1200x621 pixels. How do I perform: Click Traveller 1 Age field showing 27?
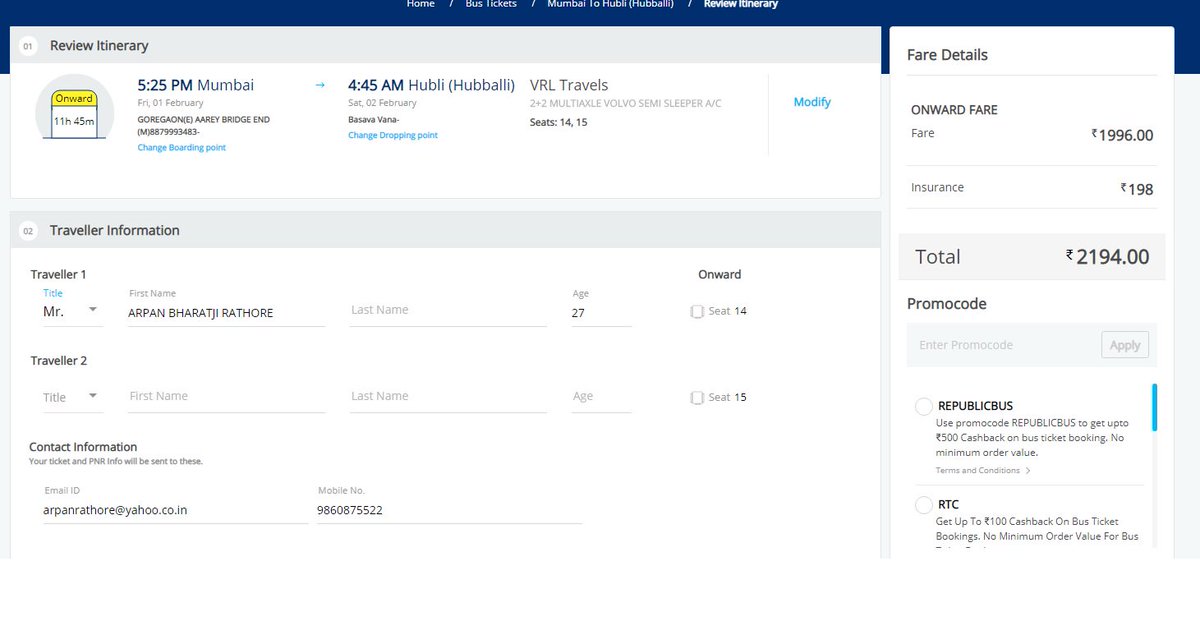click(601, 313)
